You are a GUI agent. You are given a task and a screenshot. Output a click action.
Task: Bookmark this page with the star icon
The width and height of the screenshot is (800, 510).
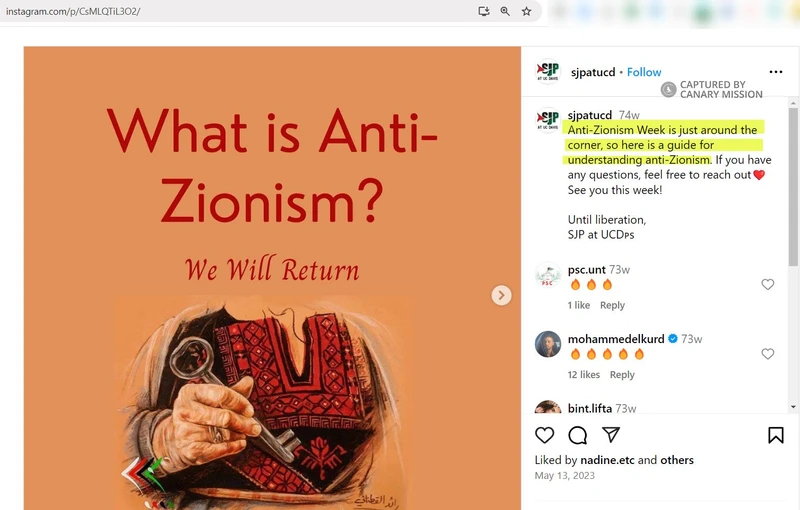coord(527,11)
